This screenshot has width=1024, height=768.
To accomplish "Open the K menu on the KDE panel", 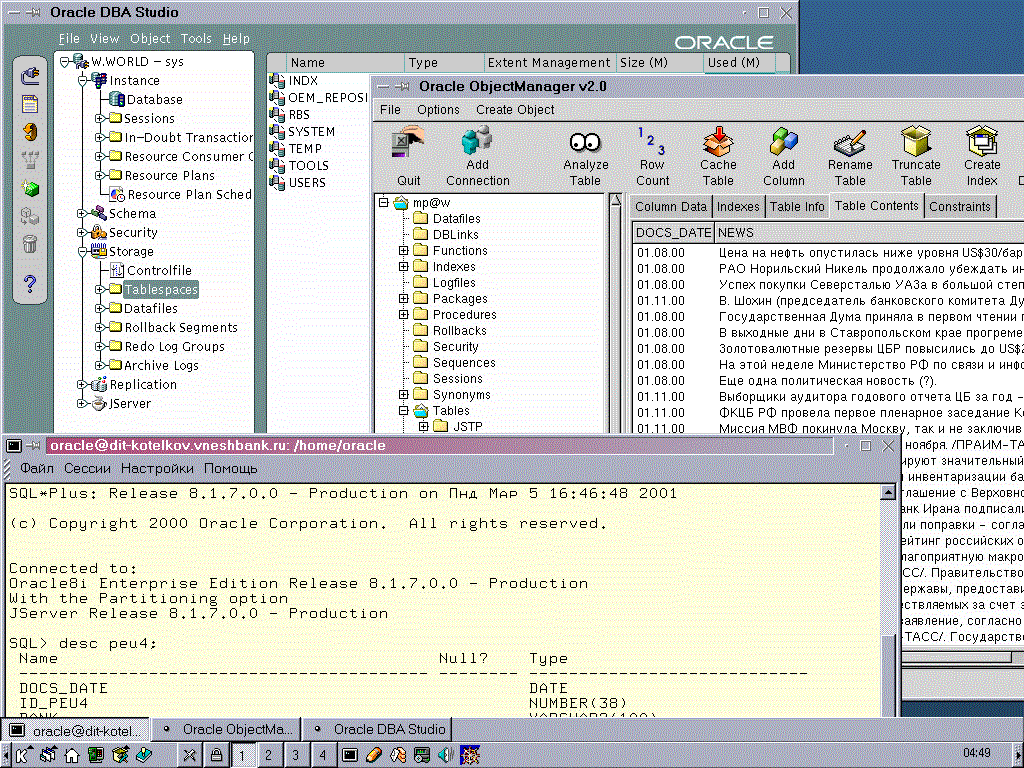I will (x=22, y=755).
